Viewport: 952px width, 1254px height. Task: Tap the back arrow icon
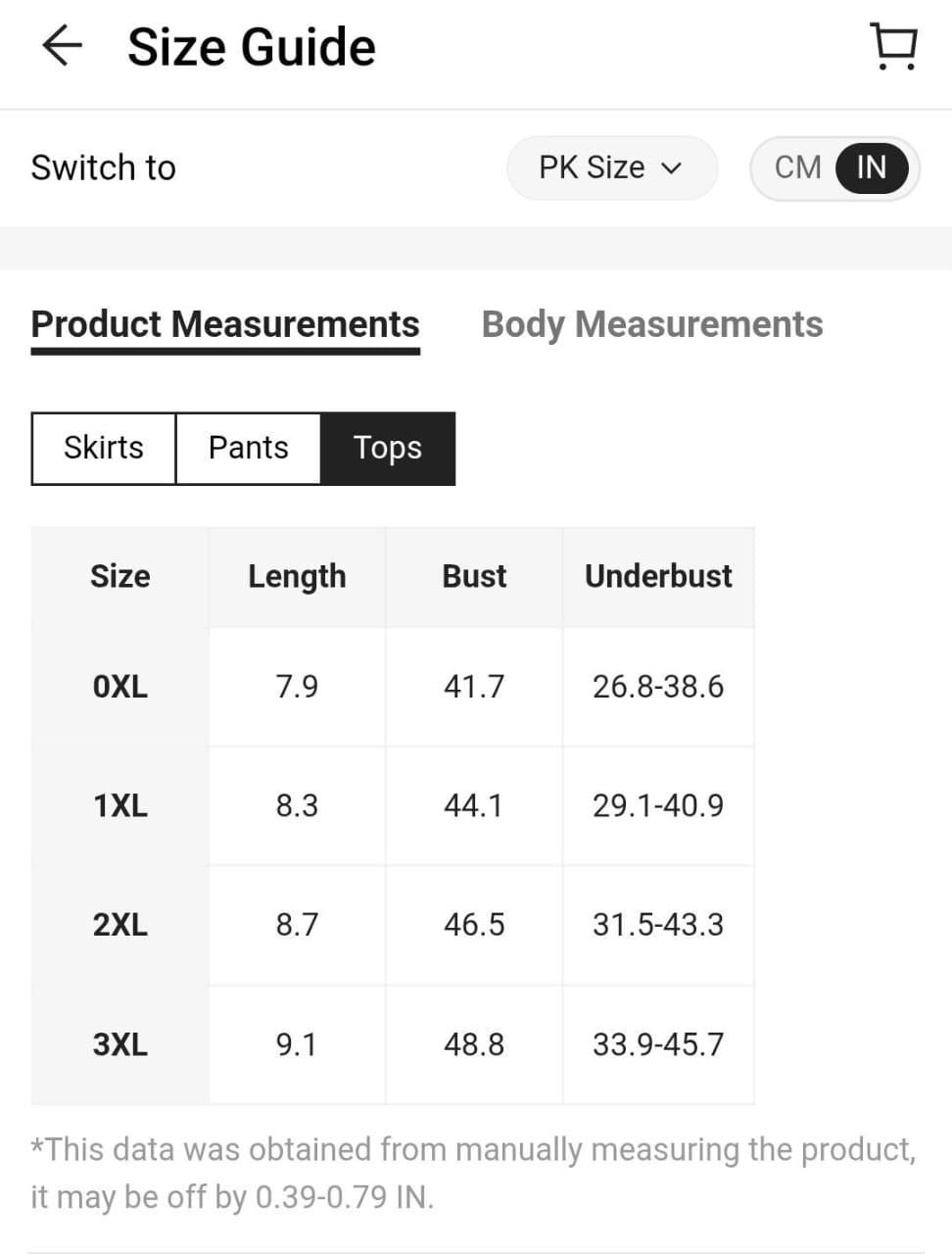[62, 46]
